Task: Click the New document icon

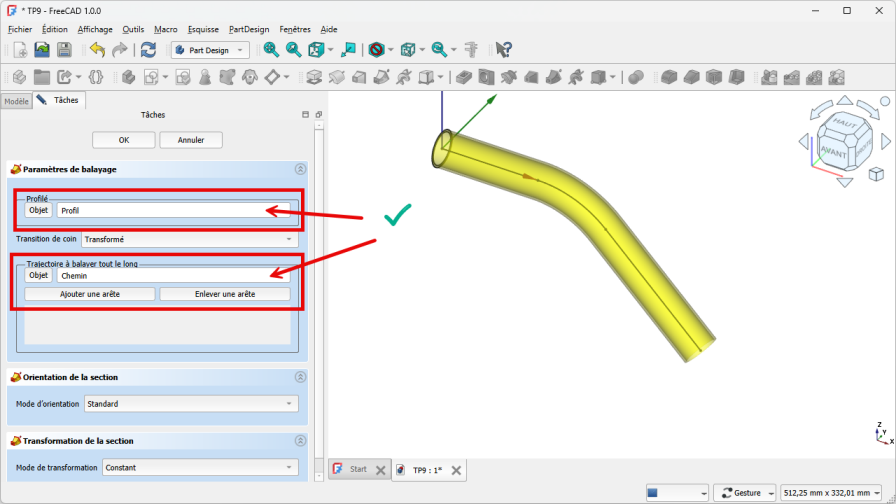Action: pyautogui.click(x=19, y=49)
